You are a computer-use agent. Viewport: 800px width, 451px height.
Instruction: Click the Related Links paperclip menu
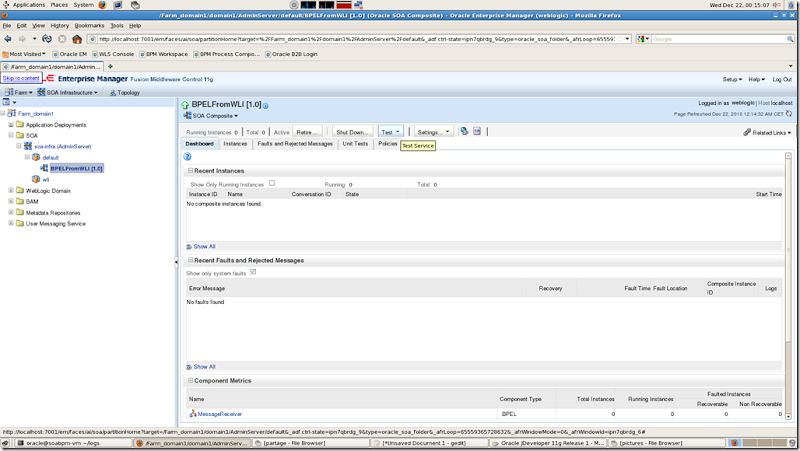pos(767,132)
